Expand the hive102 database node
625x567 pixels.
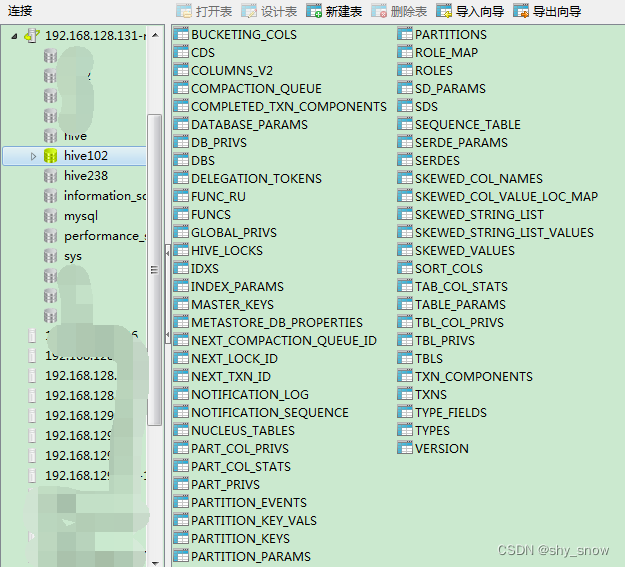tap(33, 156)
